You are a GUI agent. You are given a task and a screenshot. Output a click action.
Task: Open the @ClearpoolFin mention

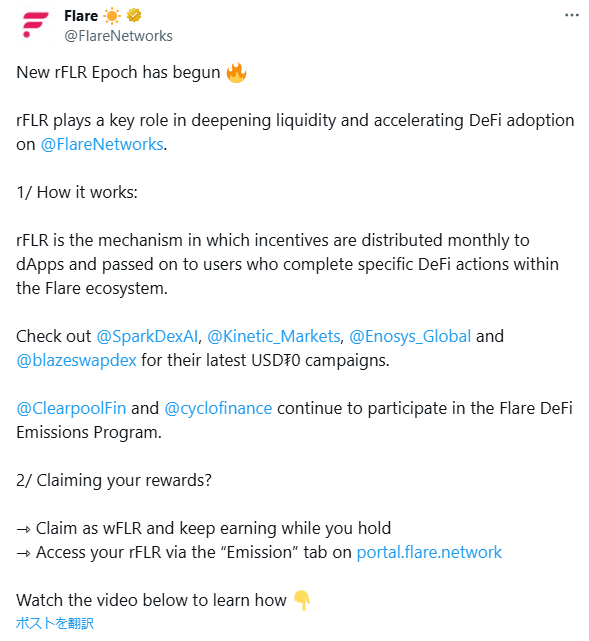pos(71,408)
